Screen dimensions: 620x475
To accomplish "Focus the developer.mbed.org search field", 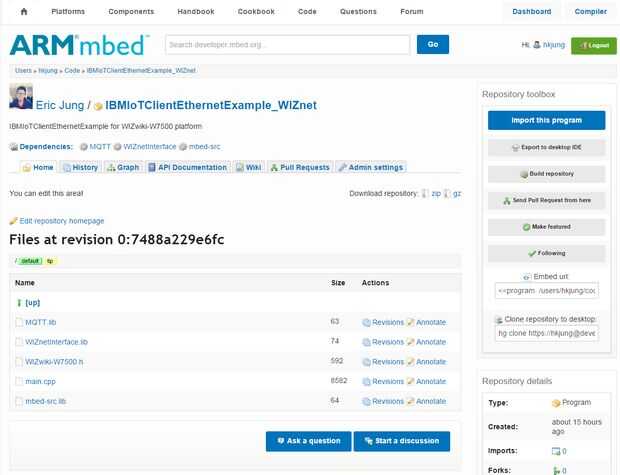I will coord(287,45).
